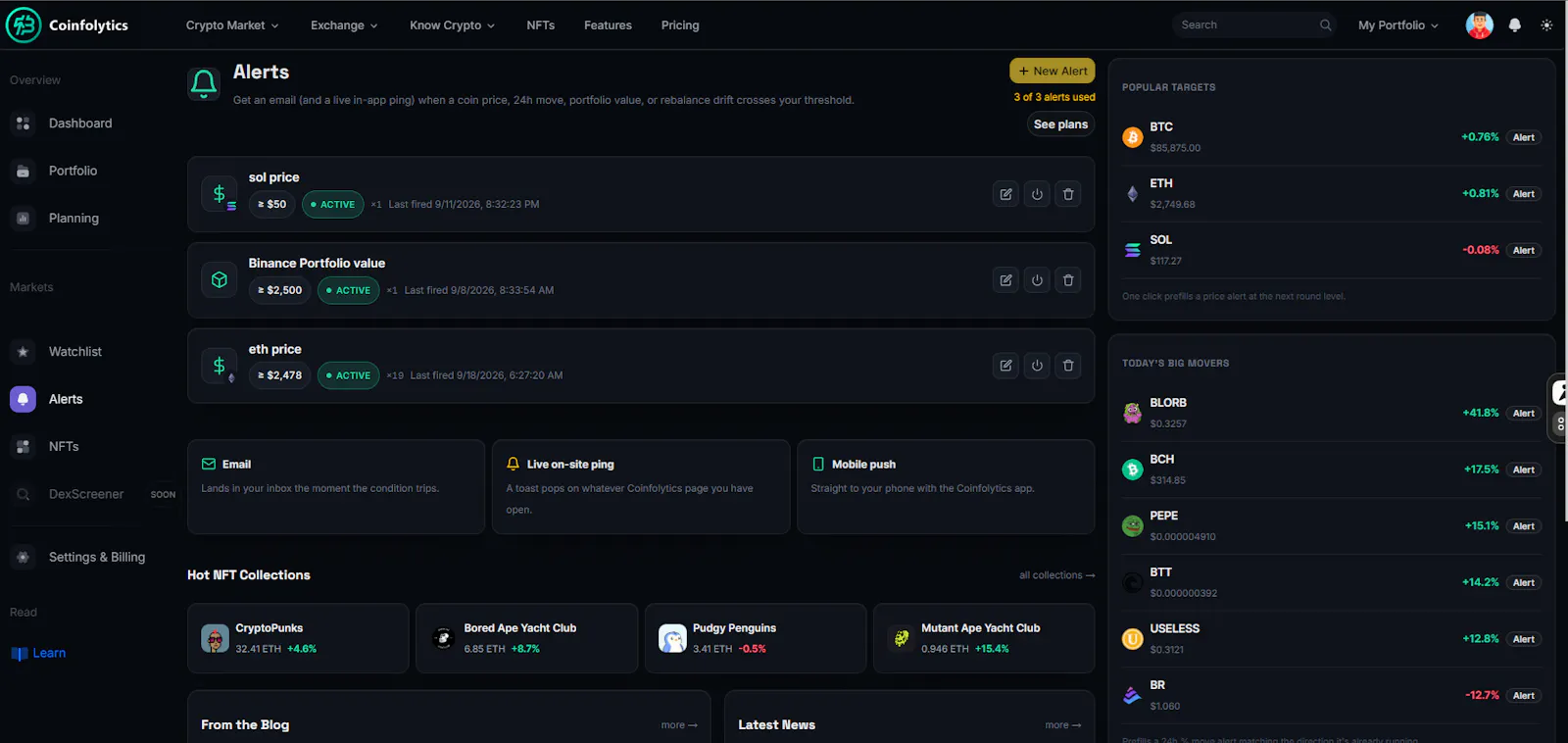
Task: Click the SOL coin icon in Popular Targets
Action: [1133, 250]
